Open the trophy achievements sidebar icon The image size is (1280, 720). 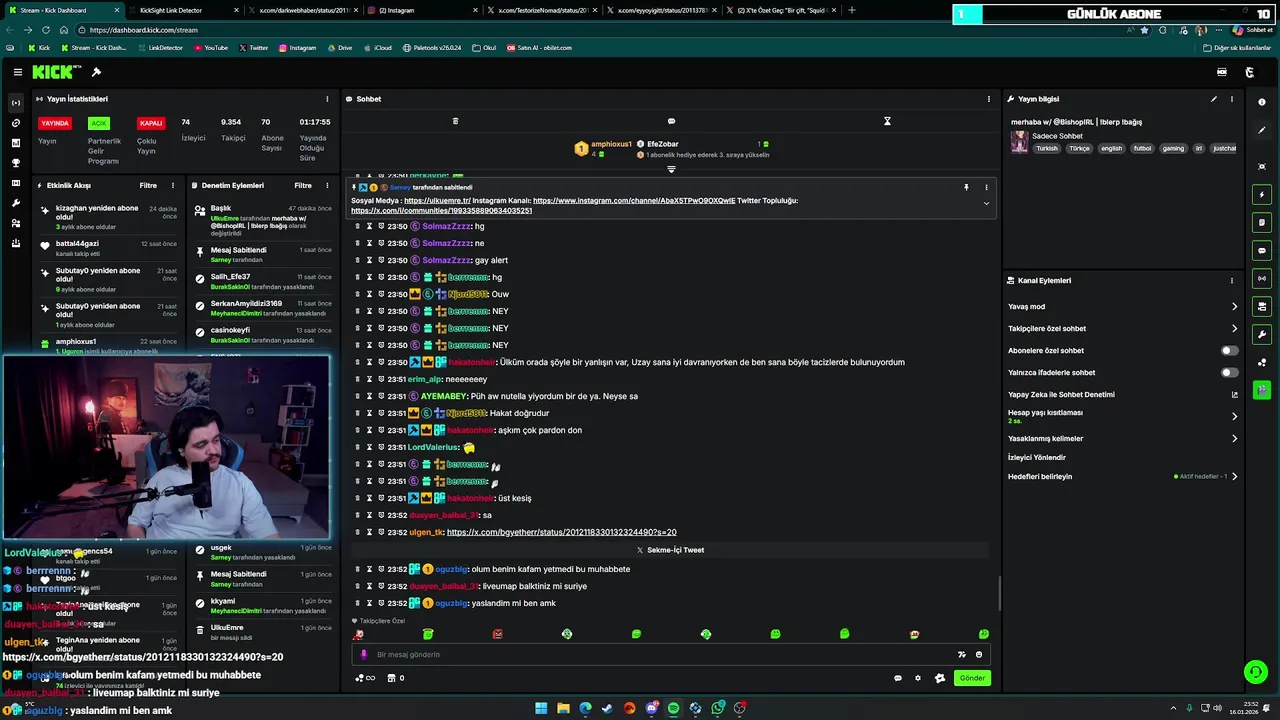pos(15,163)
